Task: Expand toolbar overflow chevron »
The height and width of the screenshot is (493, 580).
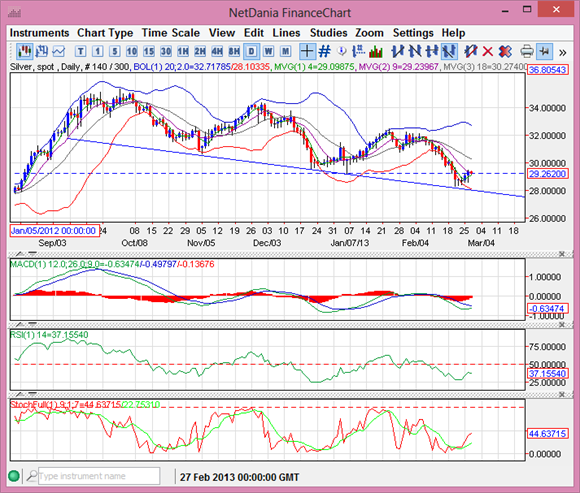Action: pyautogui.click(x=563, y=52)
